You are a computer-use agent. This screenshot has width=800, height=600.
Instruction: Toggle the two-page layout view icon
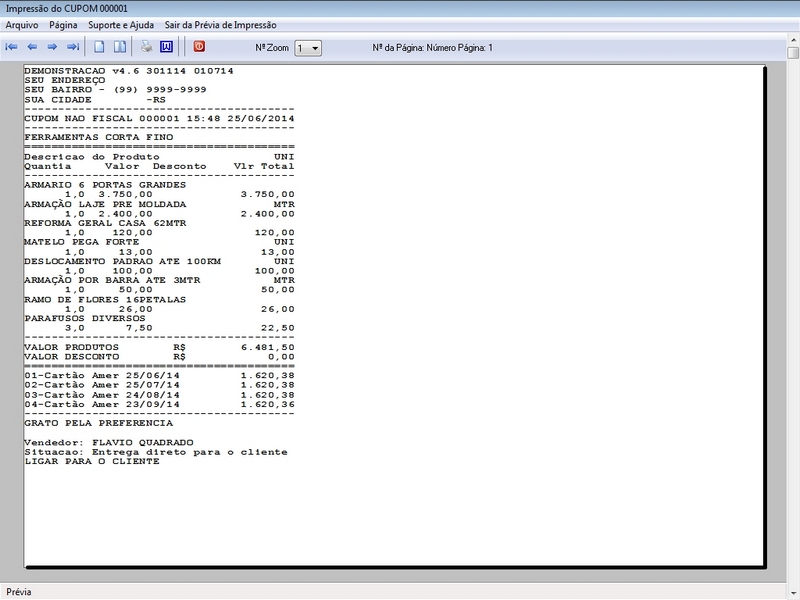[120, 45]
